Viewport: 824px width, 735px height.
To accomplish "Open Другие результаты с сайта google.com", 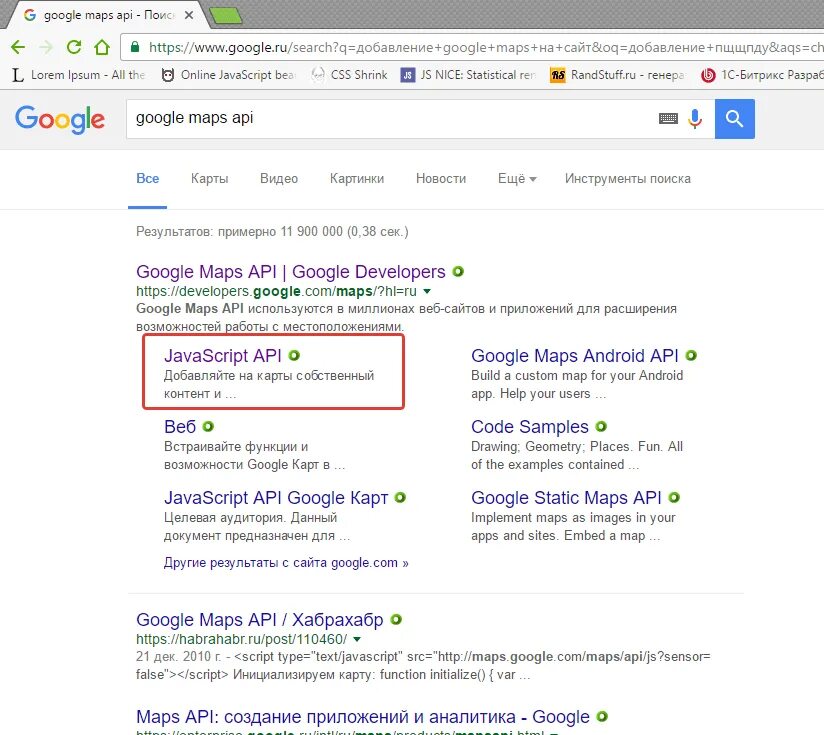I will (x=286, y=563).
